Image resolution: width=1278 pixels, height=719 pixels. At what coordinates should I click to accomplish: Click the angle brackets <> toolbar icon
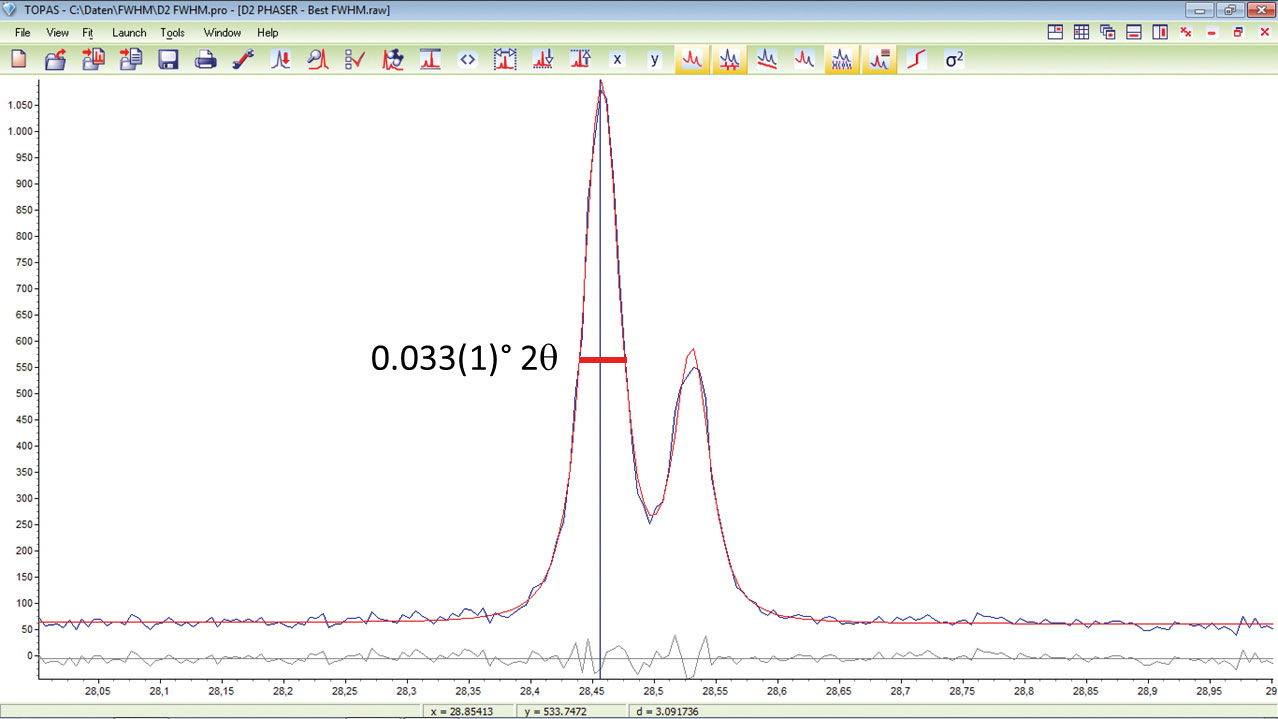pyautogui.click(x=467, y=60)
